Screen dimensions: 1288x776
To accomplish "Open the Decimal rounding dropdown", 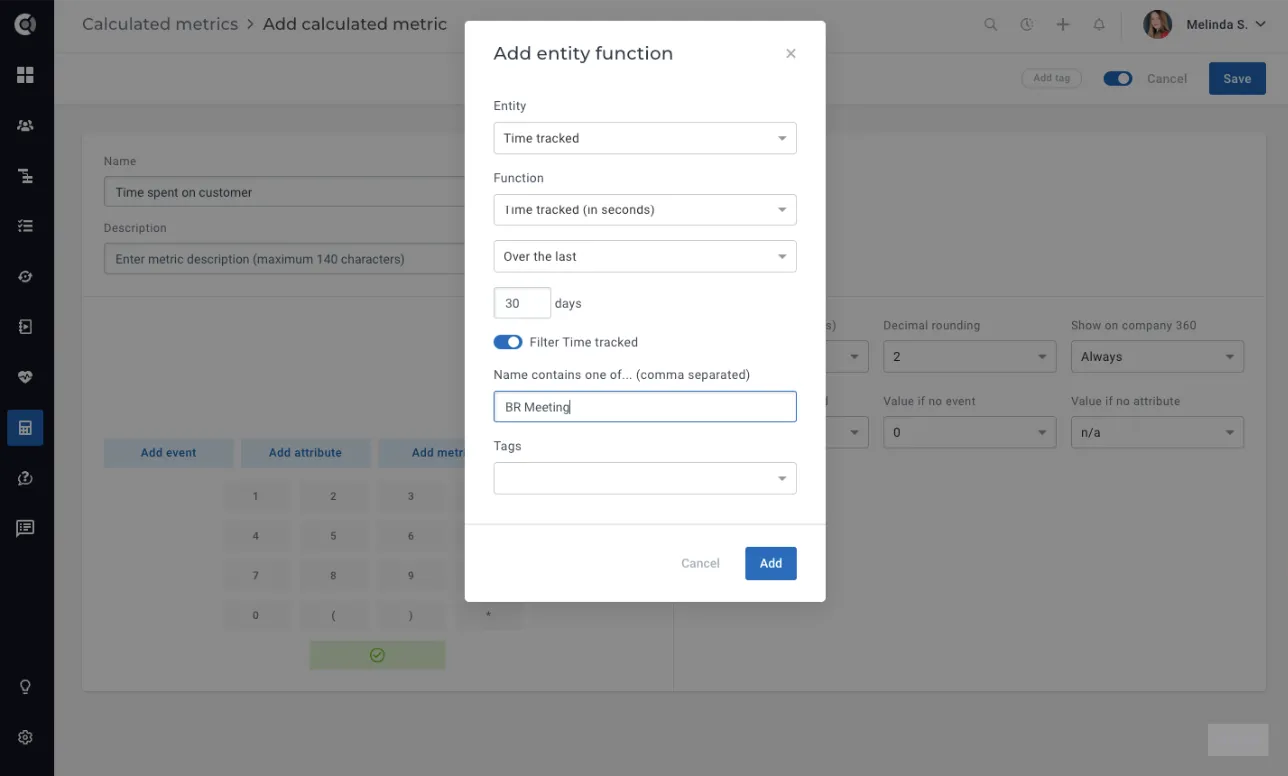I will (969, 356).
